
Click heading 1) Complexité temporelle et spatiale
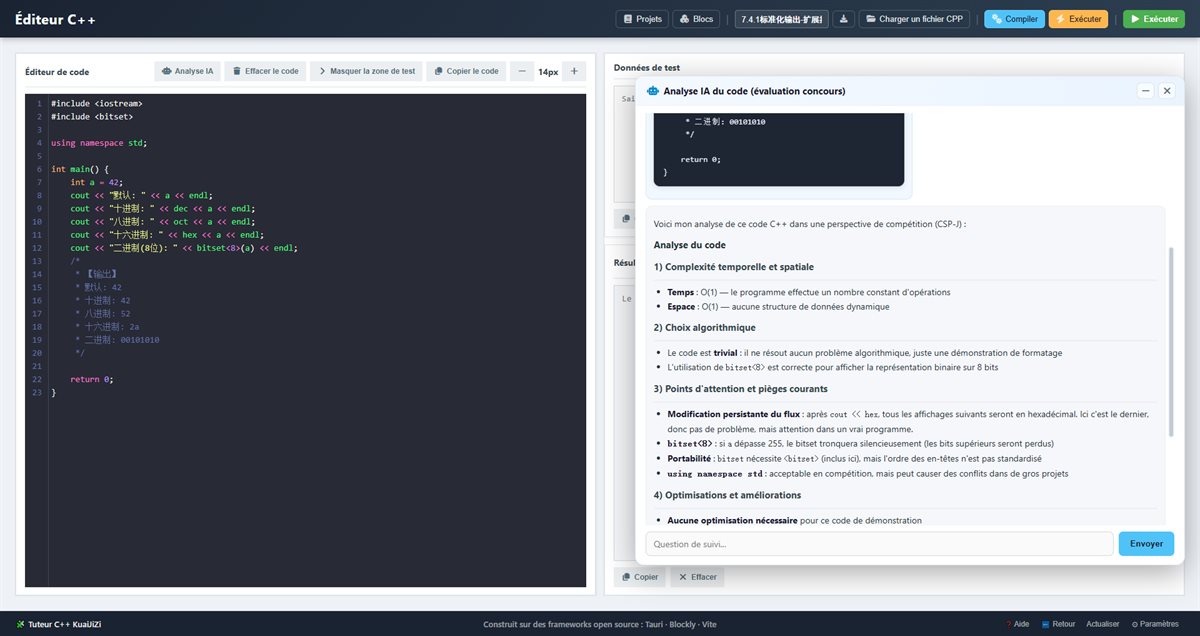[x=733, y=267]
